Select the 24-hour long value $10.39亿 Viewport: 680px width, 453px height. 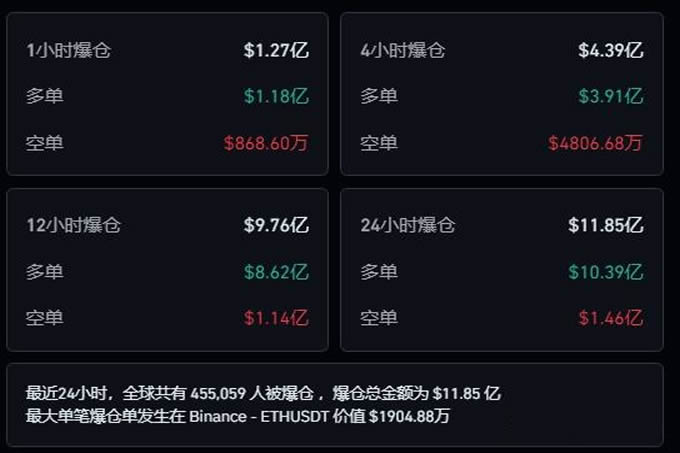[605, 271]
